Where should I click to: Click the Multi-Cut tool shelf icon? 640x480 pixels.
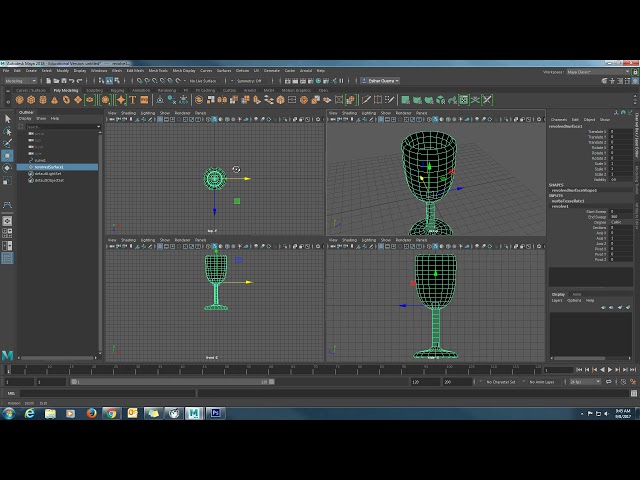coord(366,100)
